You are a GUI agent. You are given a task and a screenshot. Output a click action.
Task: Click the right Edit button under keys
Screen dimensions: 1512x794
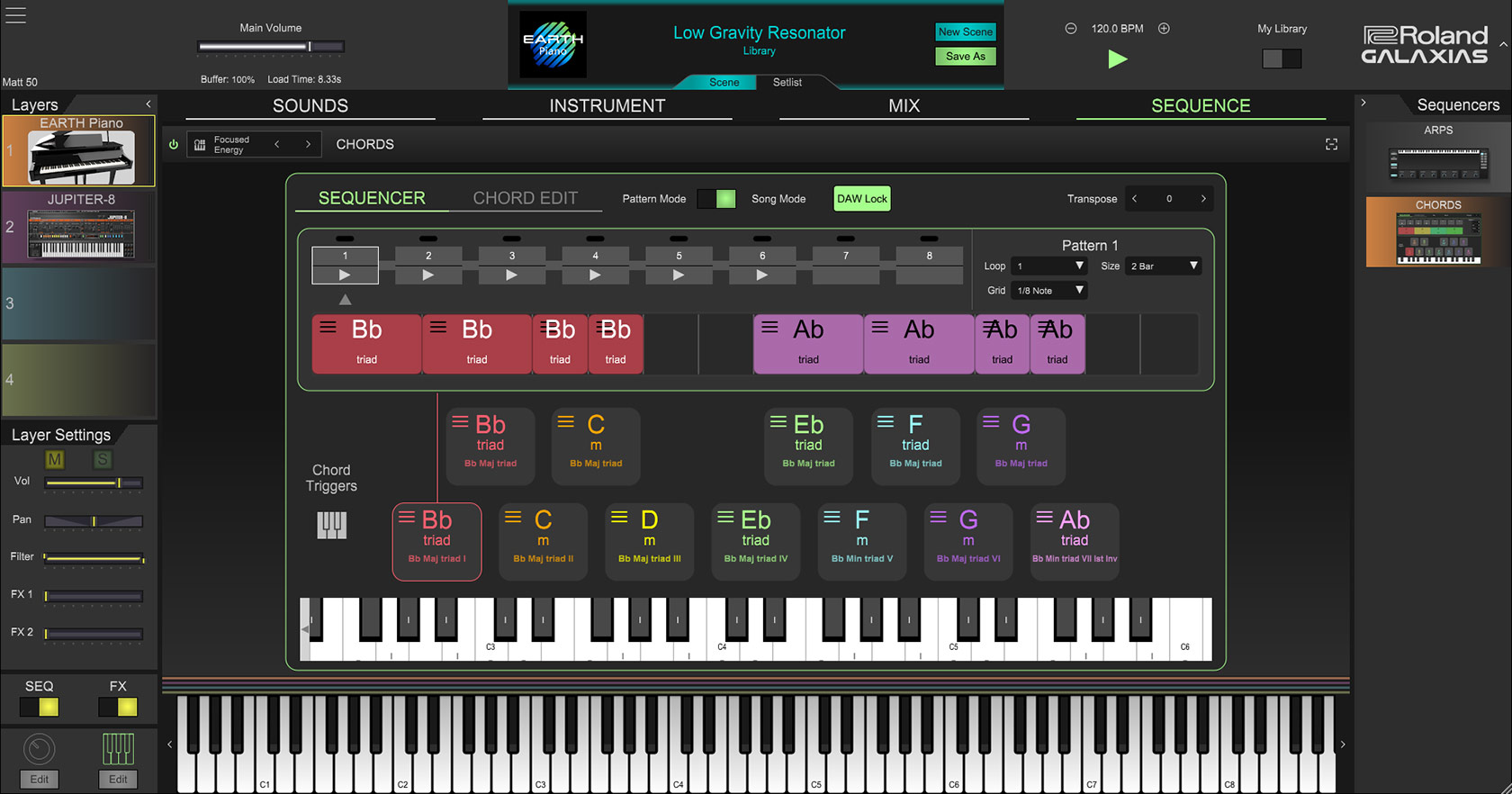click(x=118, y=780)
